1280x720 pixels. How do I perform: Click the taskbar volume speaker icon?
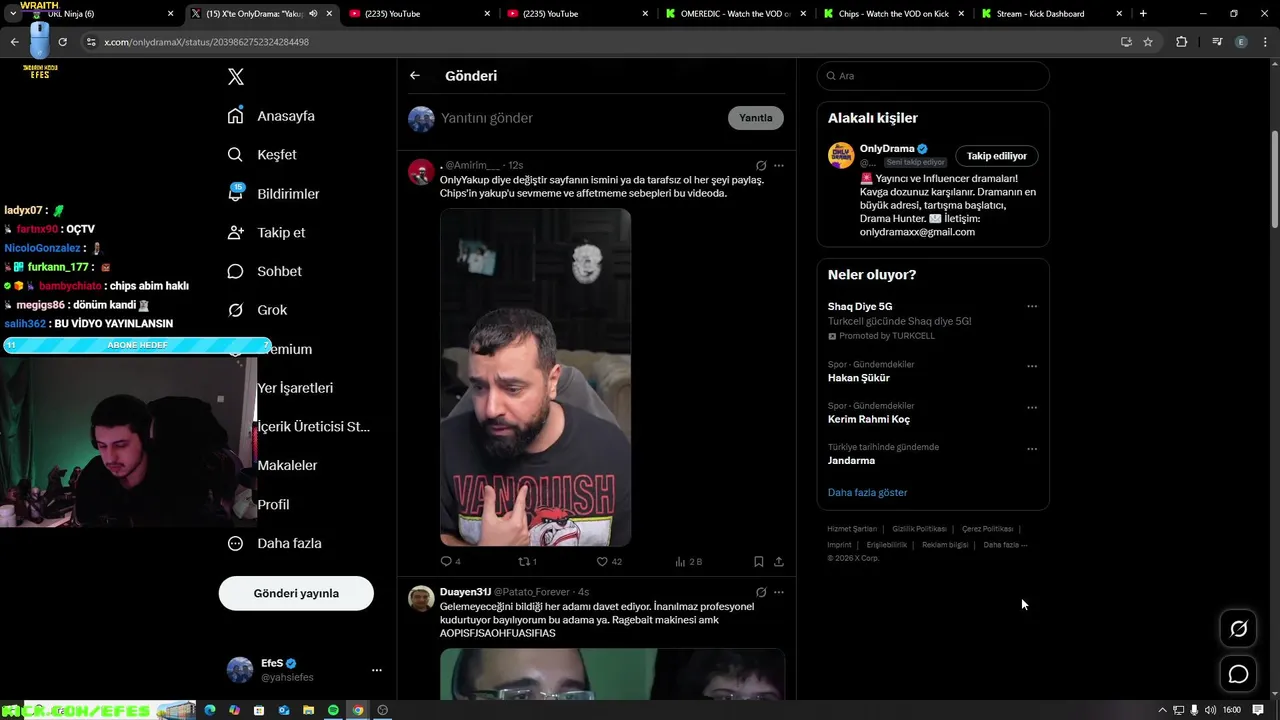1211,710
